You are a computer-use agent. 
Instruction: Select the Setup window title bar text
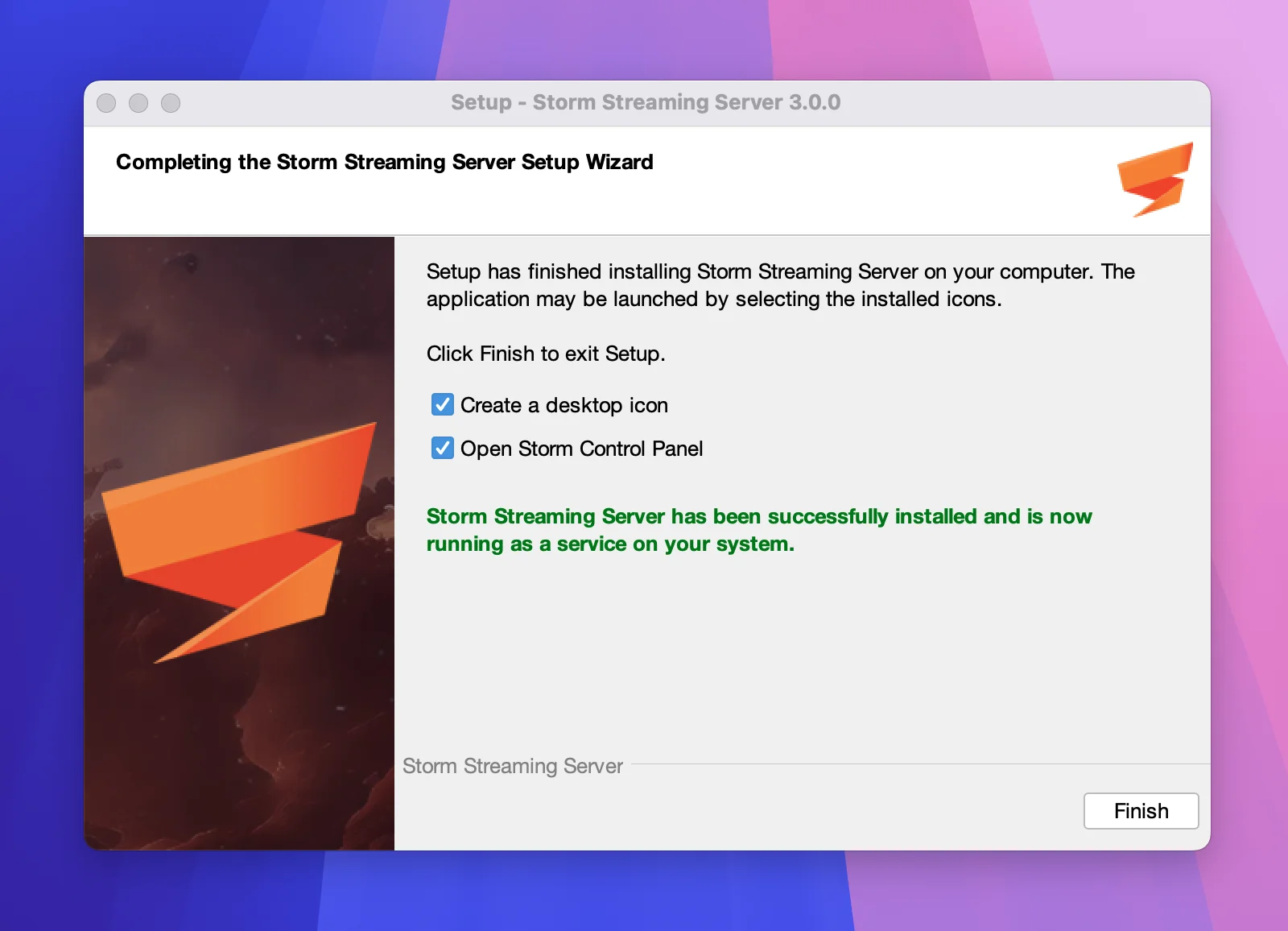click(x=645, y=102)
